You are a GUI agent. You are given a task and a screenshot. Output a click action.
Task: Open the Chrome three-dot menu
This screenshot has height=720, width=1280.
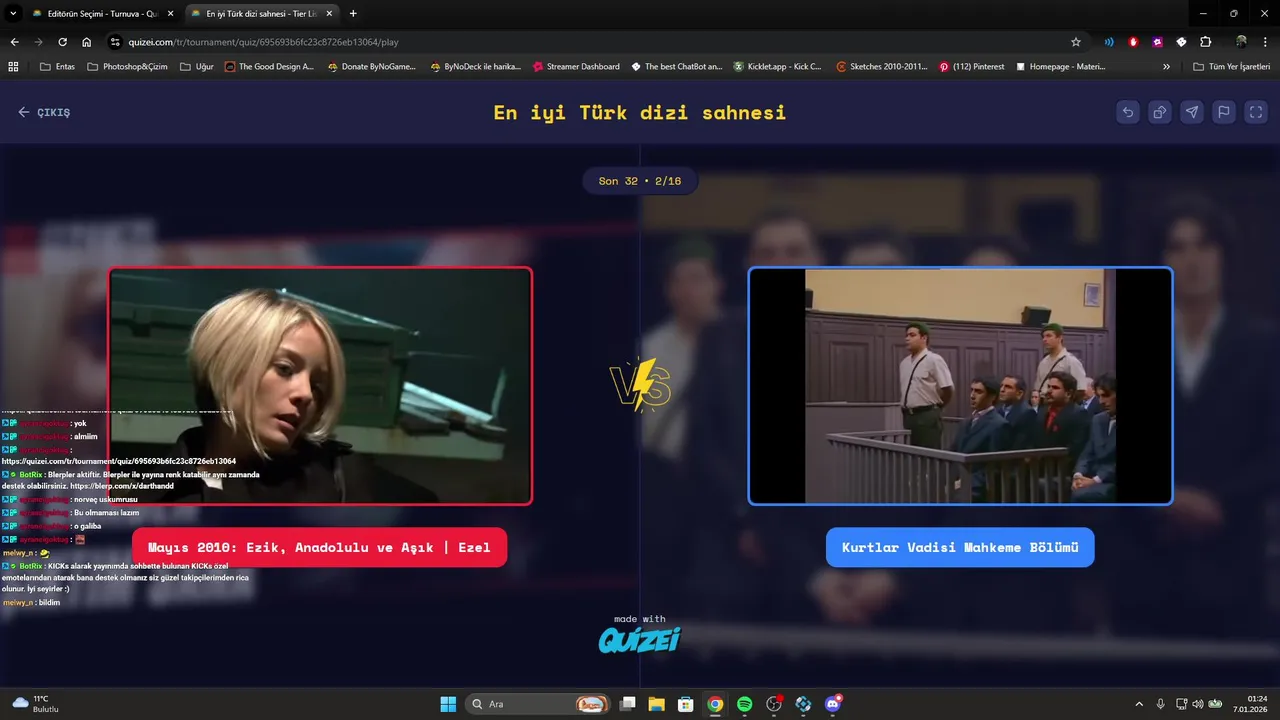coord(1266,42)
